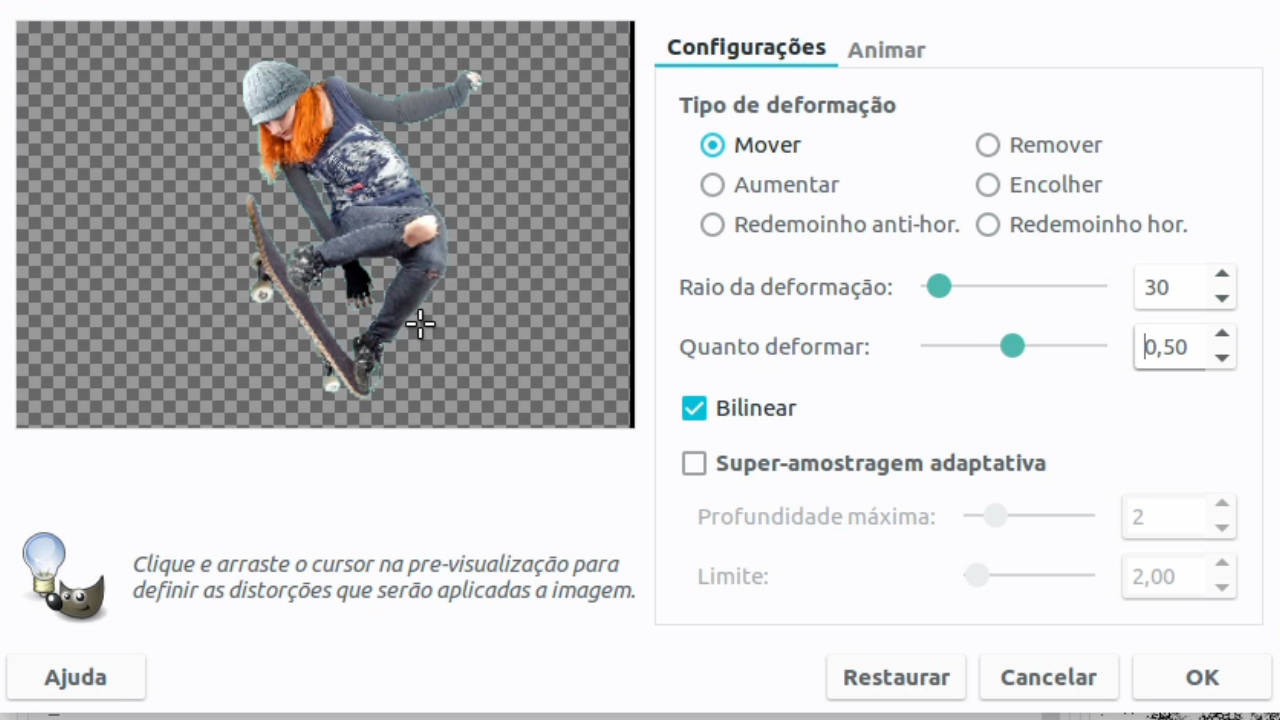Click the Limite slider handle
1280x720 pixels.
pos(976,575)
